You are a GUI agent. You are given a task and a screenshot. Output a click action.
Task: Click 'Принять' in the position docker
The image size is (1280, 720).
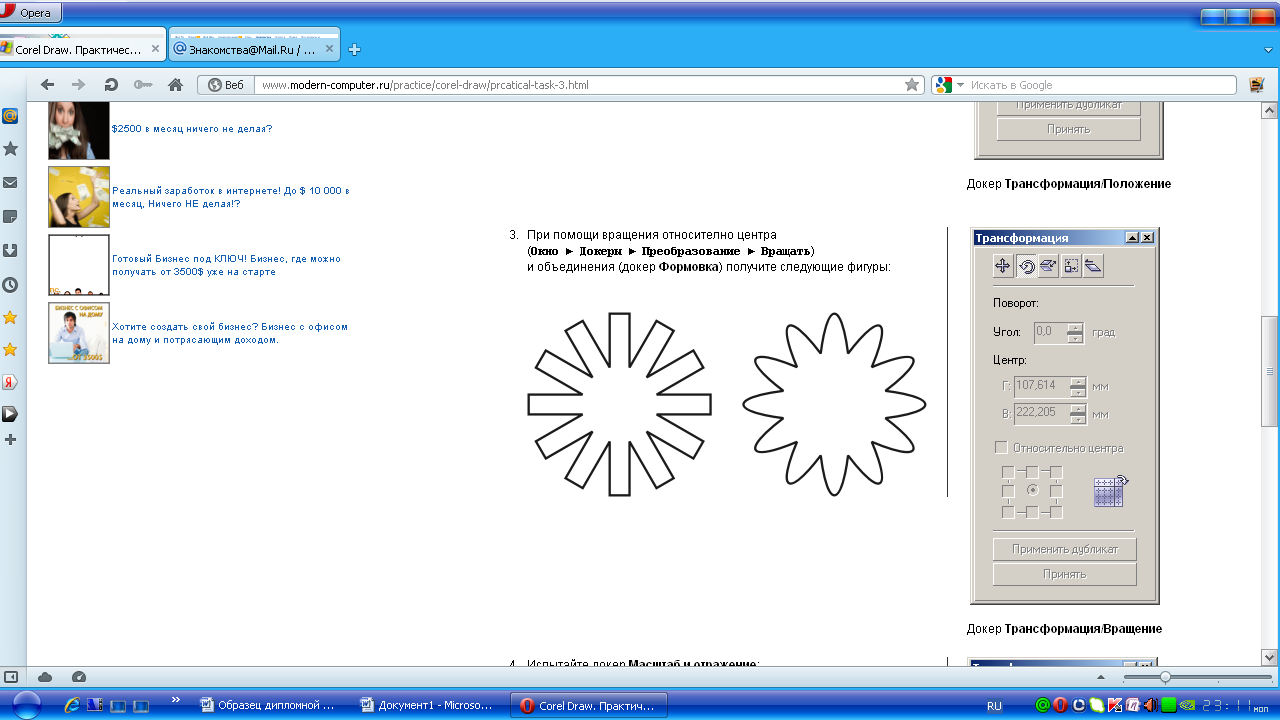(1068, 129)
